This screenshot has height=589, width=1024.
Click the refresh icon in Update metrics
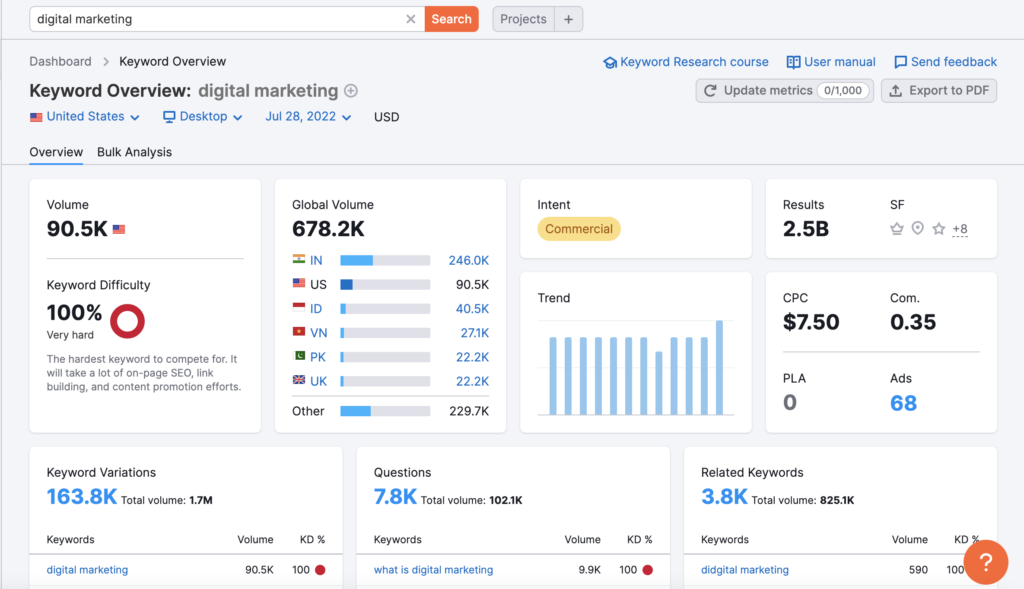710,91
